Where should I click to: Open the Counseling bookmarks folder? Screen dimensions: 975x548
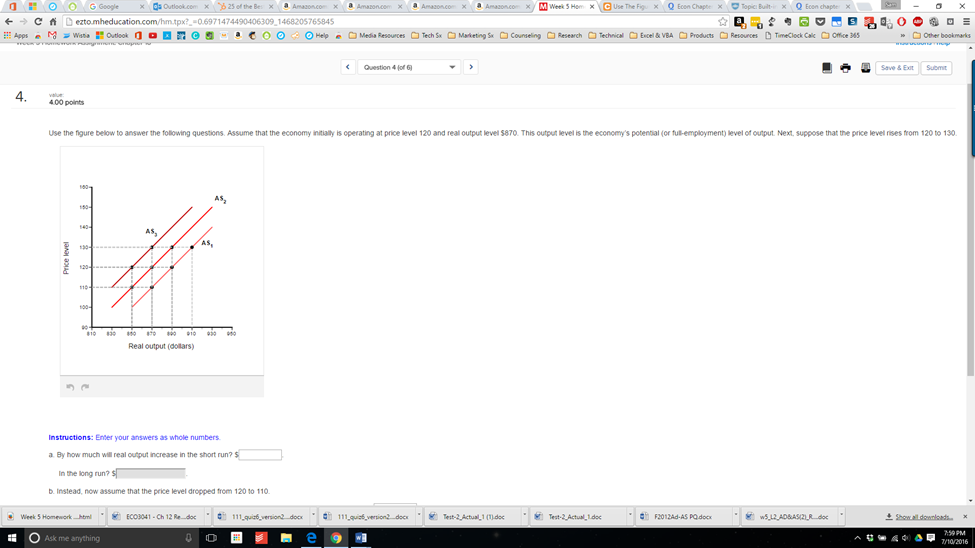[x=520, y=35]
